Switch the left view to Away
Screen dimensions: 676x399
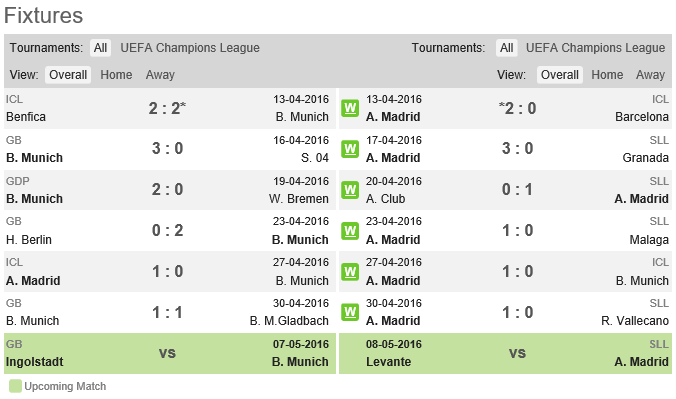(x=160, y=75)
